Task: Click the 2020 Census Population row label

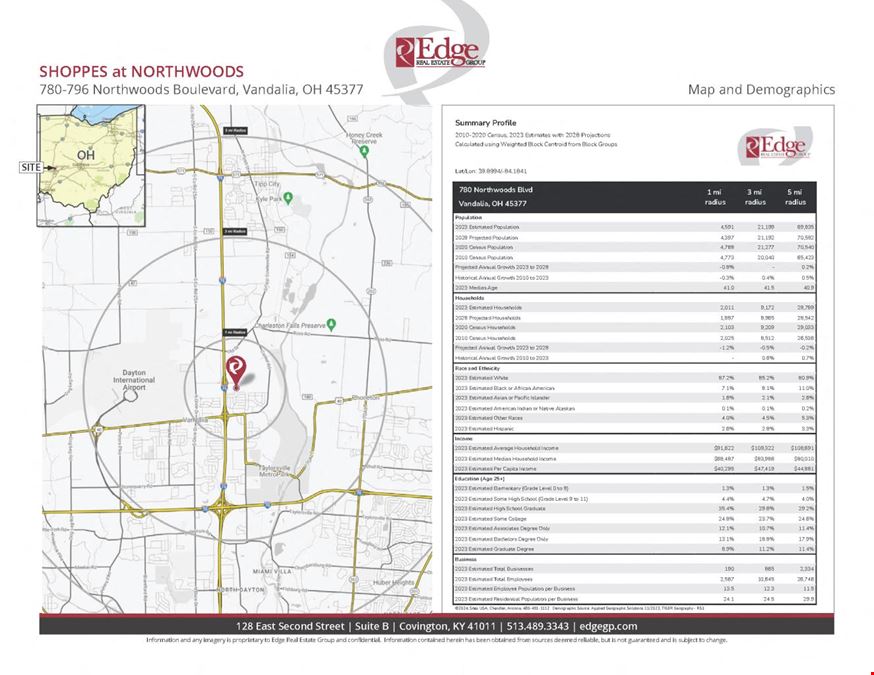Action: [x=484, y=247]
